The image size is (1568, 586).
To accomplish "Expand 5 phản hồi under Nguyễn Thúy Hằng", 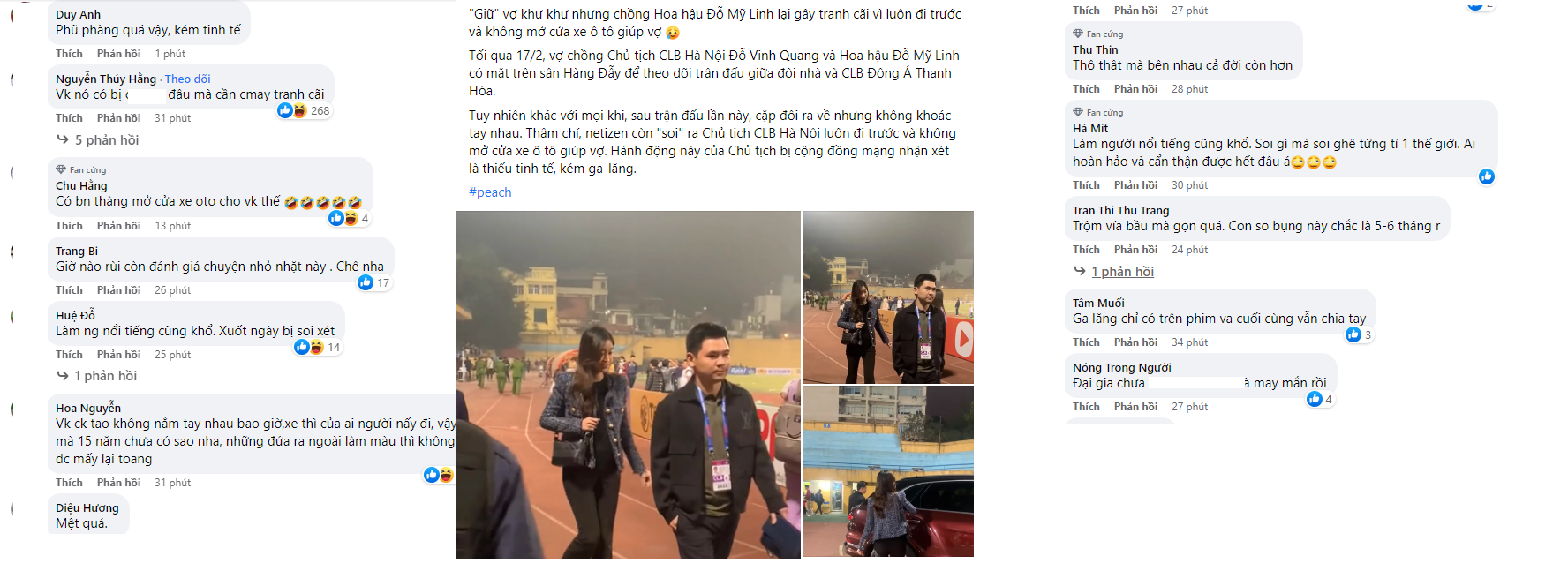I will point(99,140).
